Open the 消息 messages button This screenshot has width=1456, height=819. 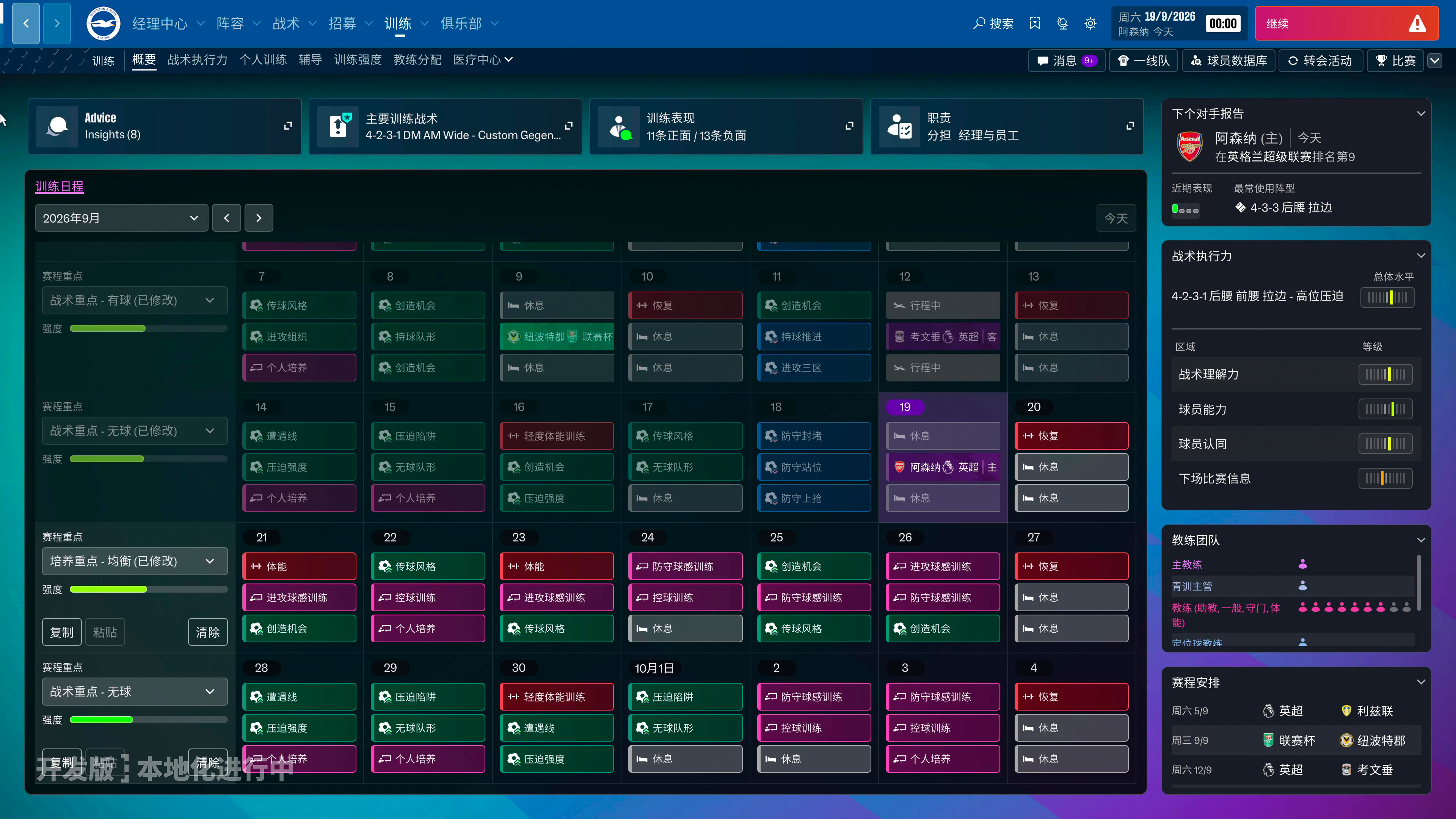[x=1067, y=61]
